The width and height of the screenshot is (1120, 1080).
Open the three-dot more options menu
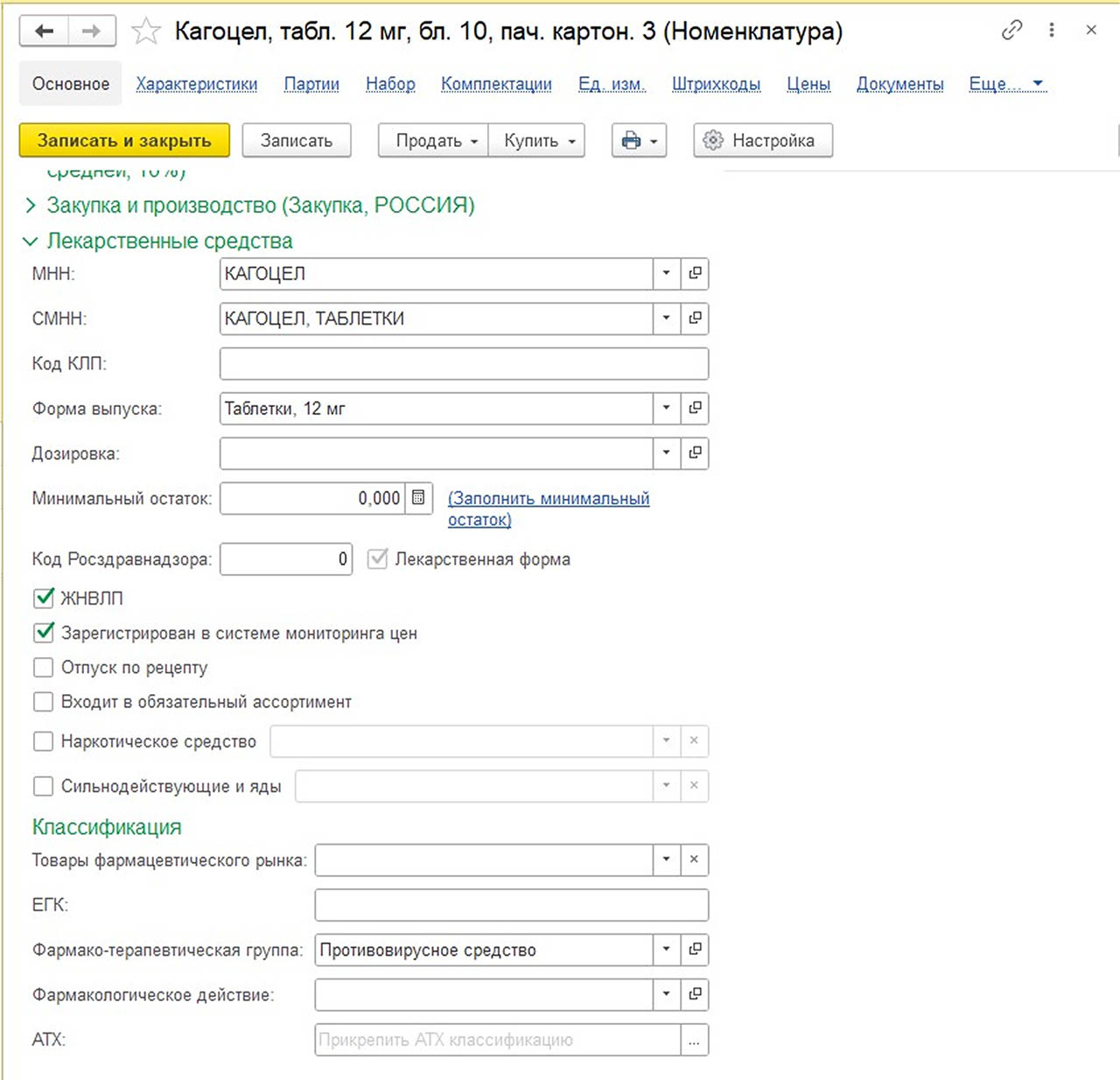[x=1052, y=30]
